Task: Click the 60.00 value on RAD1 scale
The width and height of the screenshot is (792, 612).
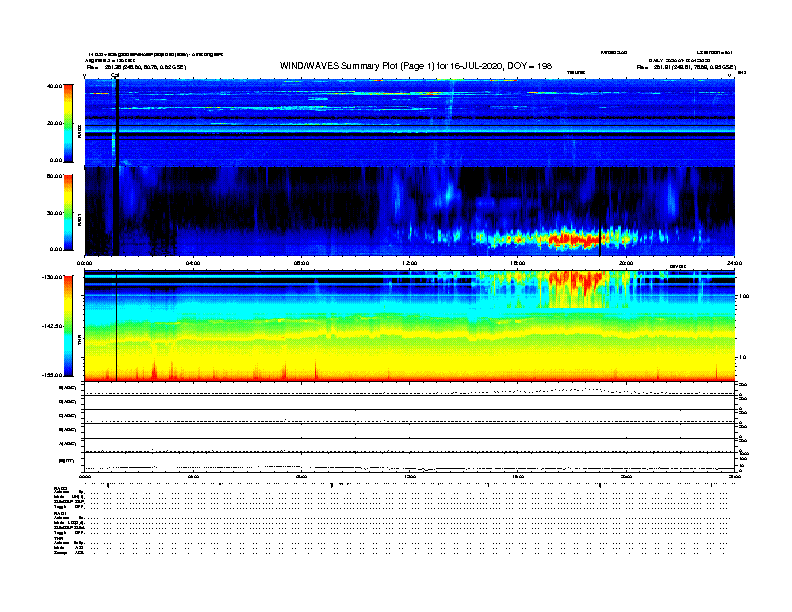Action: [54, 176]
